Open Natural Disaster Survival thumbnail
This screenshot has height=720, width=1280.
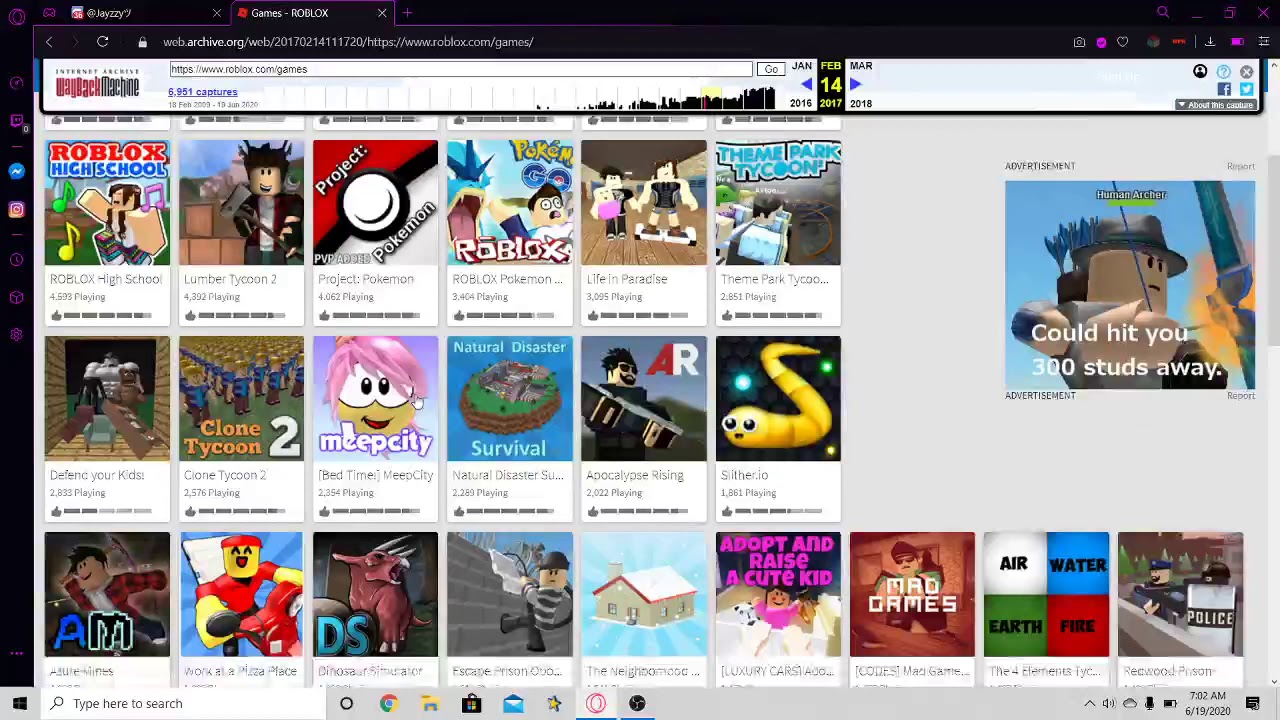pos(510,398)
